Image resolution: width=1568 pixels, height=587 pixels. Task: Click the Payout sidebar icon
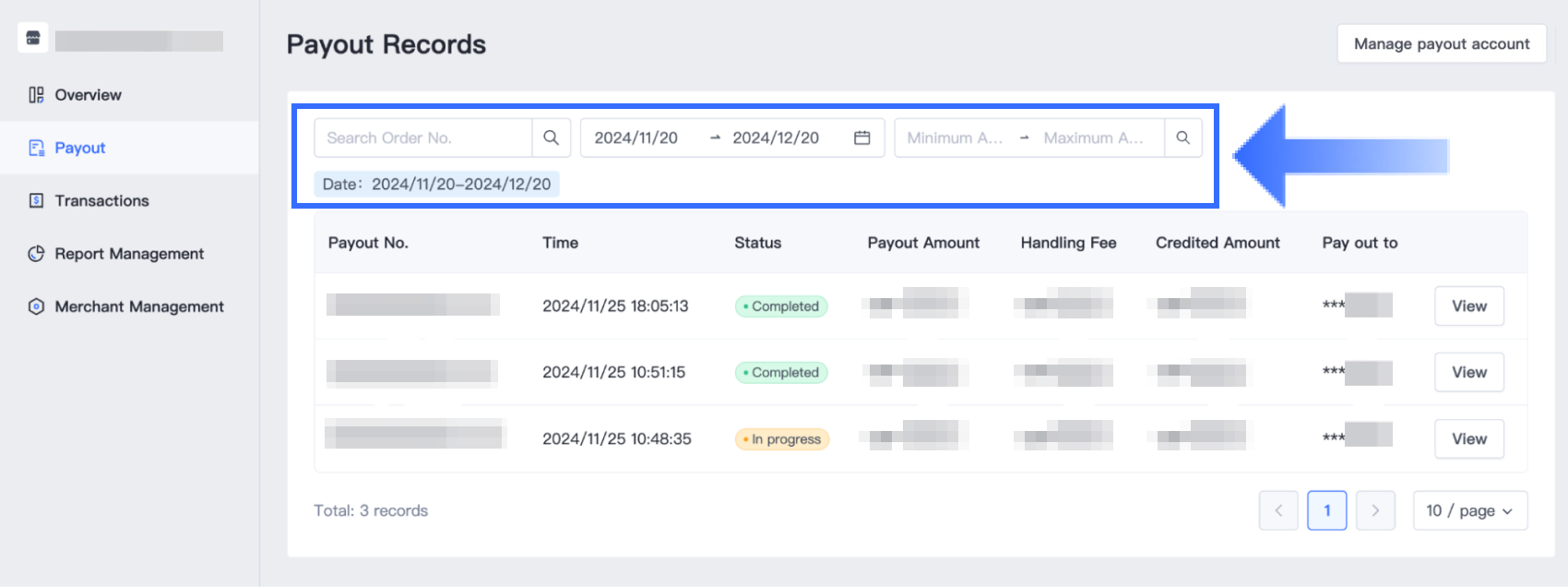point(36,148)
